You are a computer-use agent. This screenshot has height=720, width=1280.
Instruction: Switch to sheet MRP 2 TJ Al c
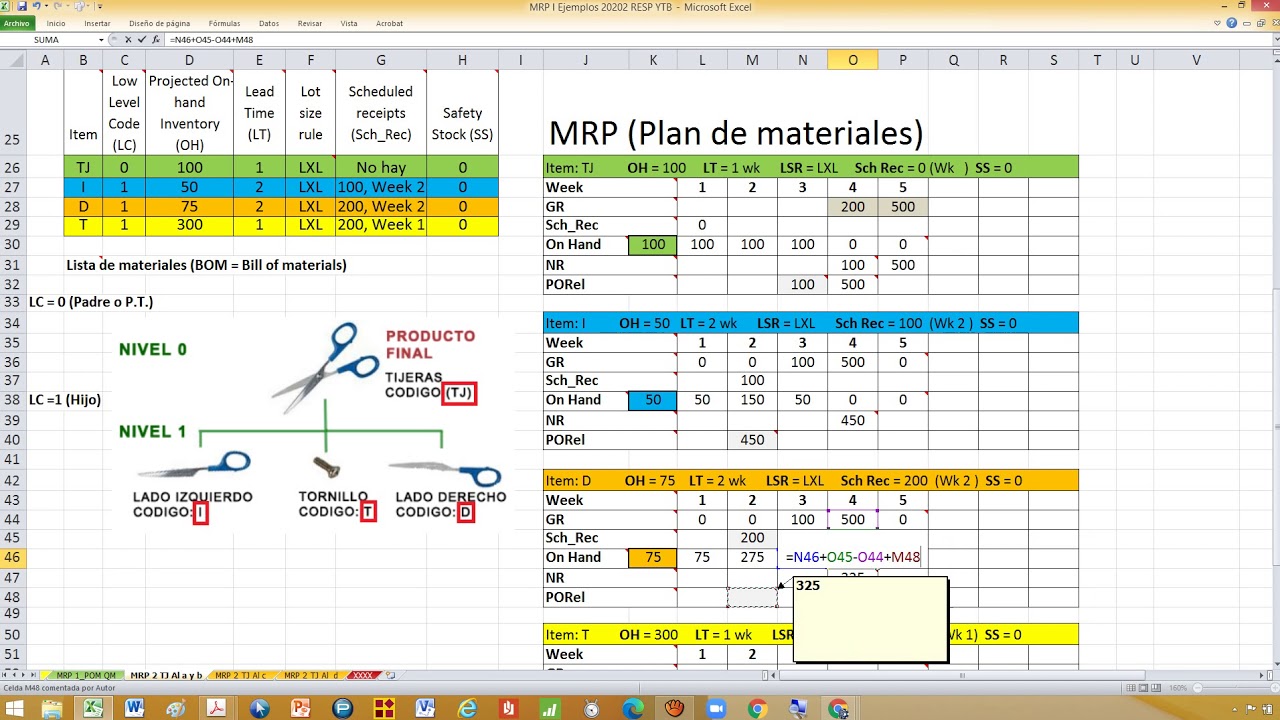tap(240, 675)
